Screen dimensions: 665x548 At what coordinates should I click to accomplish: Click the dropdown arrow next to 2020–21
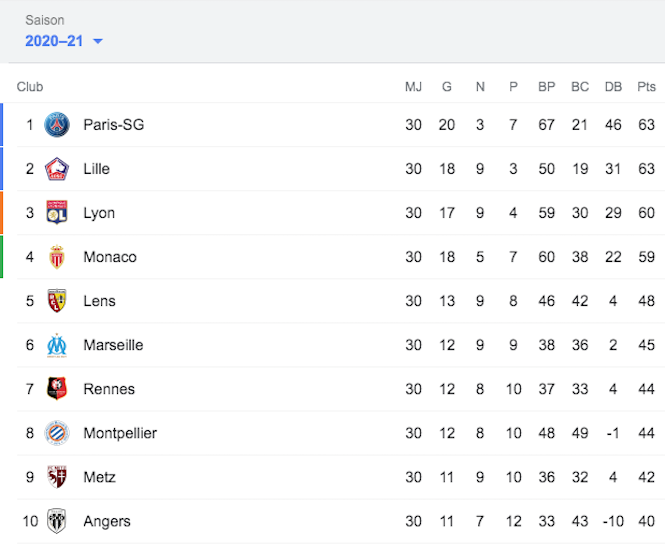pyautogui.click(x=98, y=41)
